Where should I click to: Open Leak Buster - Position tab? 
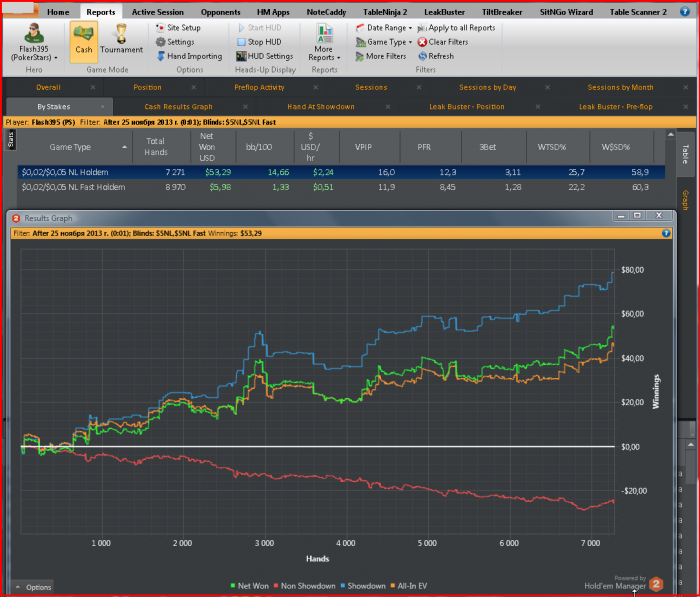[x=467, y=107]
